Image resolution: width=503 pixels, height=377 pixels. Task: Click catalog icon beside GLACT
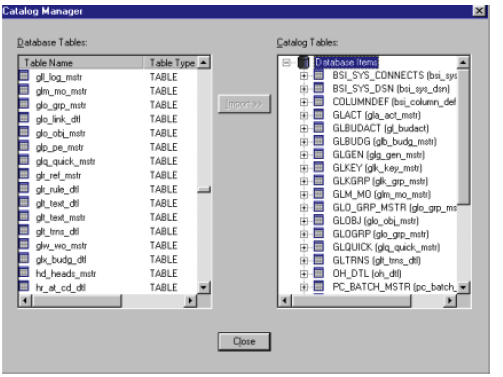[319, 115]
